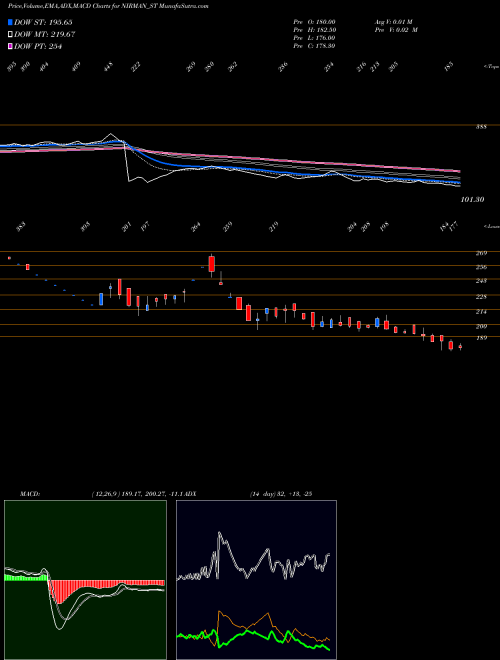The height and width of the screenshot is (660, 500).
Task: Click the 448 value in the Tops row
Action: click(x=109, y=67)
